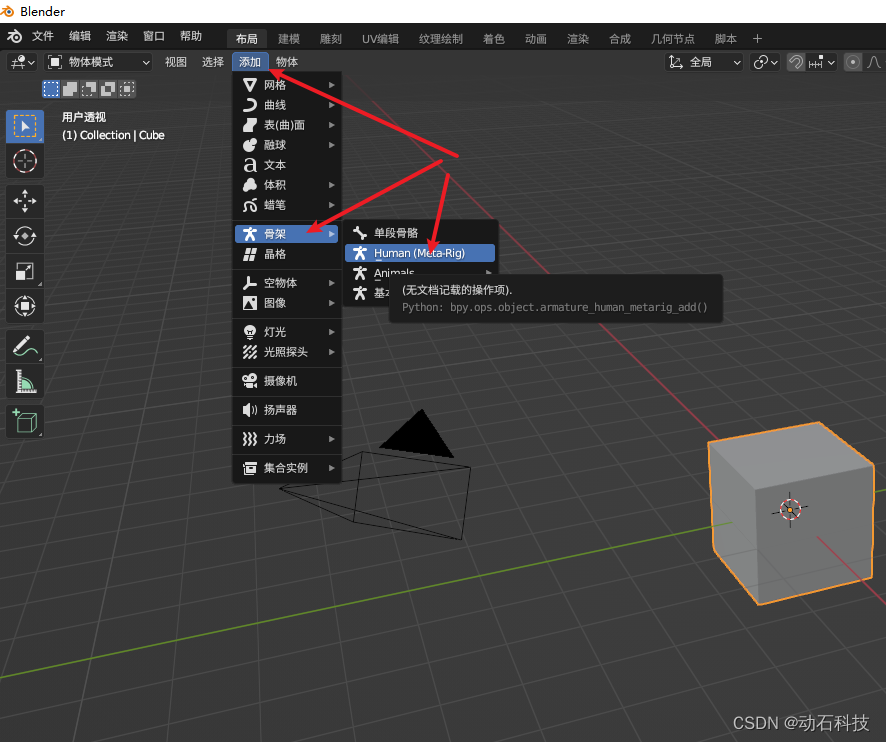Expand the 网格 submenu
Image resolution: width=886 pixels, height=742 pixels.
coord(287,85)
